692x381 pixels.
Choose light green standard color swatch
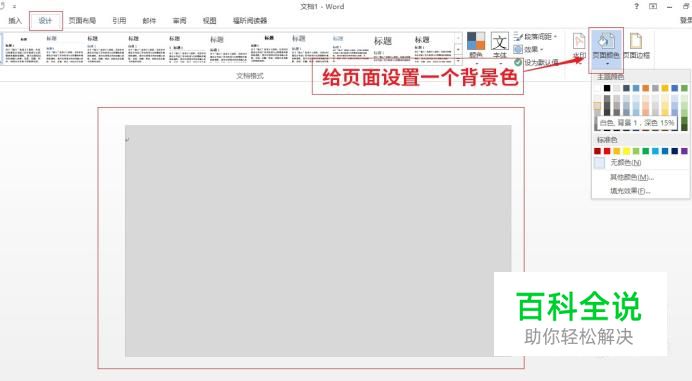click(636, 151)
